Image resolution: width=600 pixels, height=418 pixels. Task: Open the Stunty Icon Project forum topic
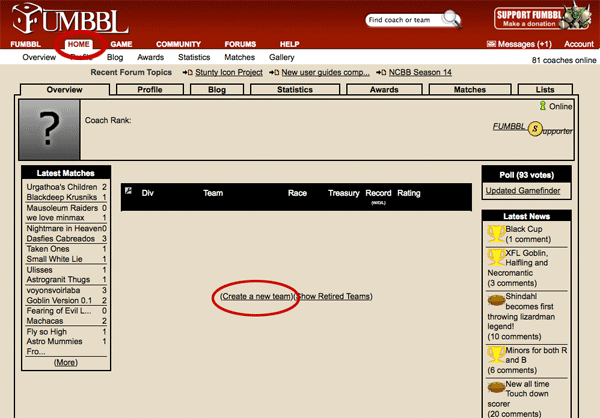pos(229,72)
